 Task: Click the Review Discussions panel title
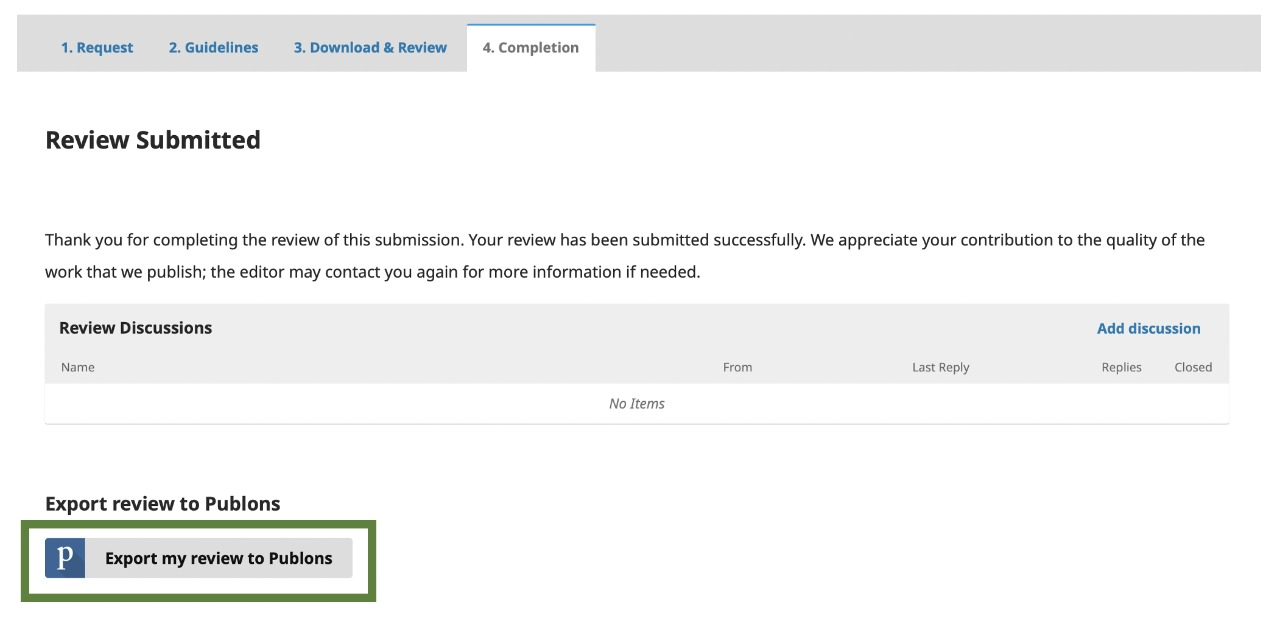[x=136, y=328]
